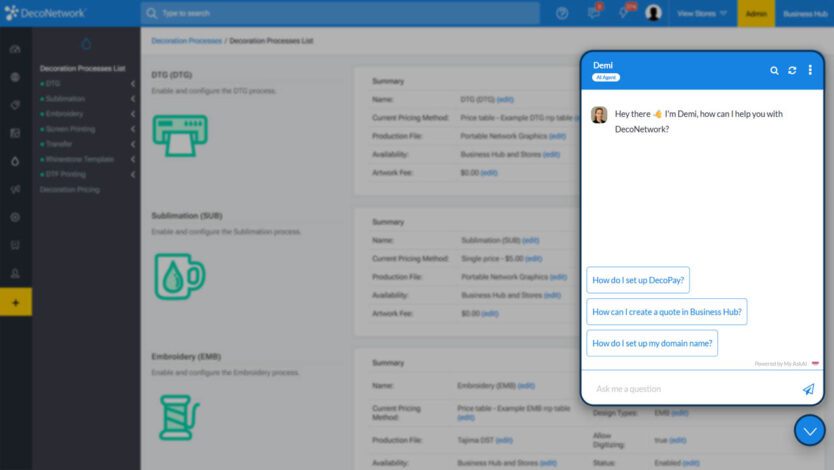Send the chat message paper plane
The image size is (834, 470).
click(808, 389)
